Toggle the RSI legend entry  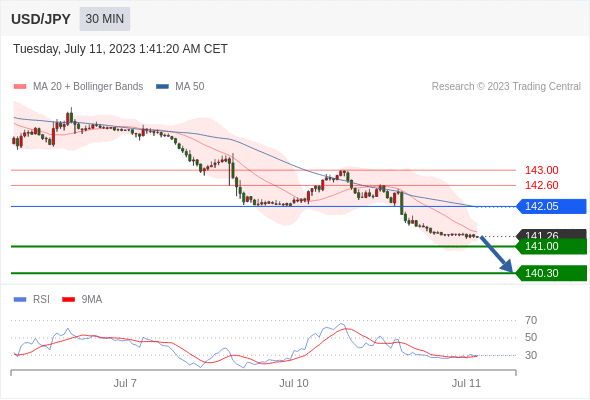(32, 300)
